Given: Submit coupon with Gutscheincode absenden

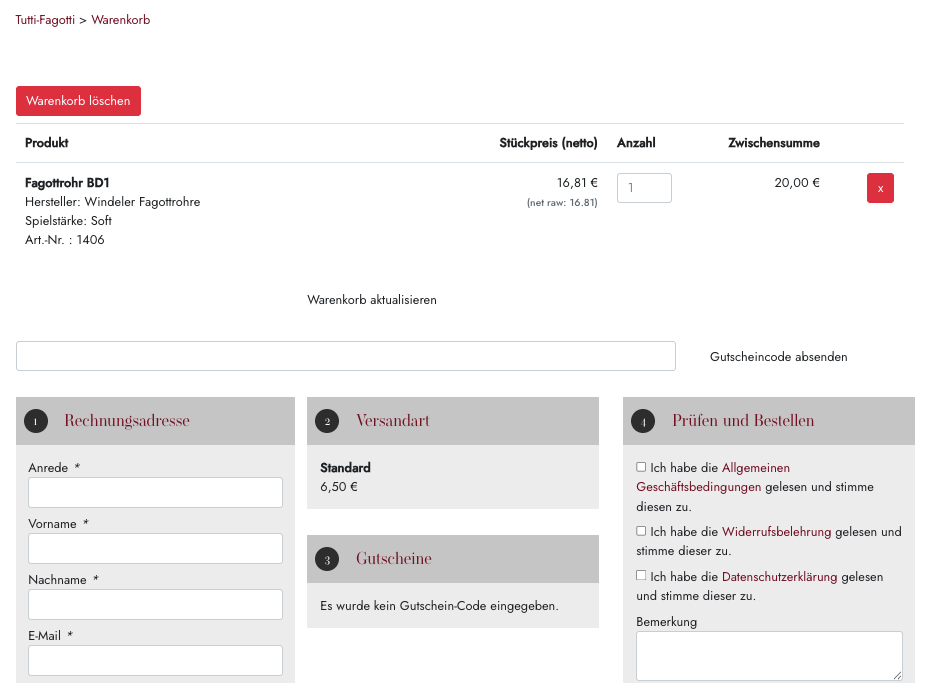Looking at the screenshot, I should pos(778,357).
